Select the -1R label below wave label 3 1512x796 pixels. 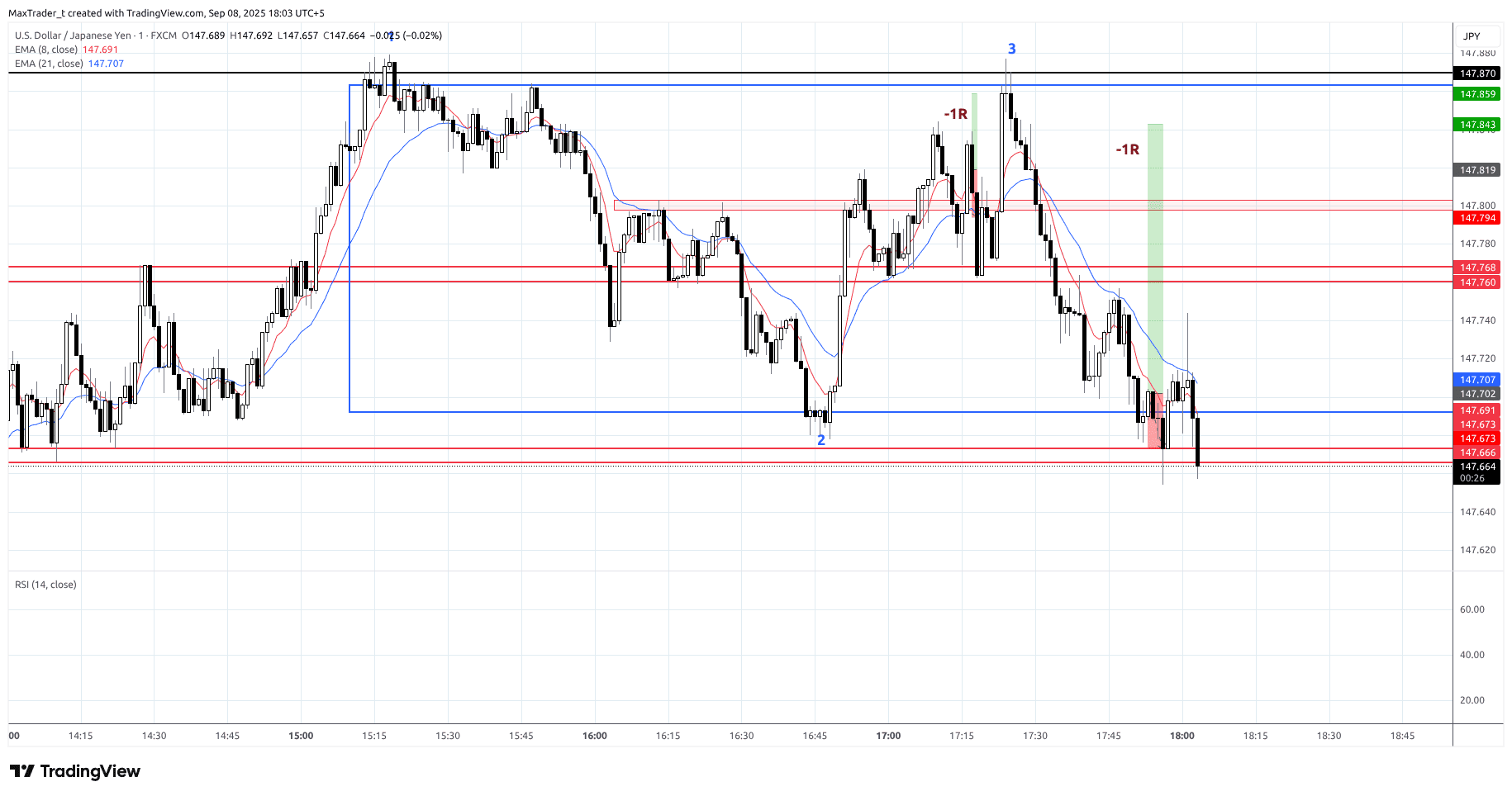955,114
